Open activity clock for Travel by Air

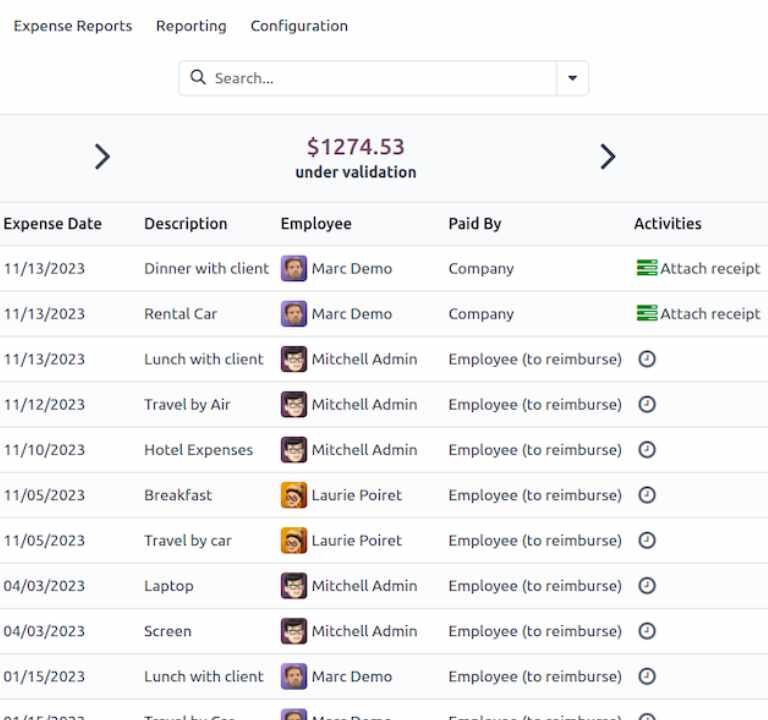click(x=646, y=404)
